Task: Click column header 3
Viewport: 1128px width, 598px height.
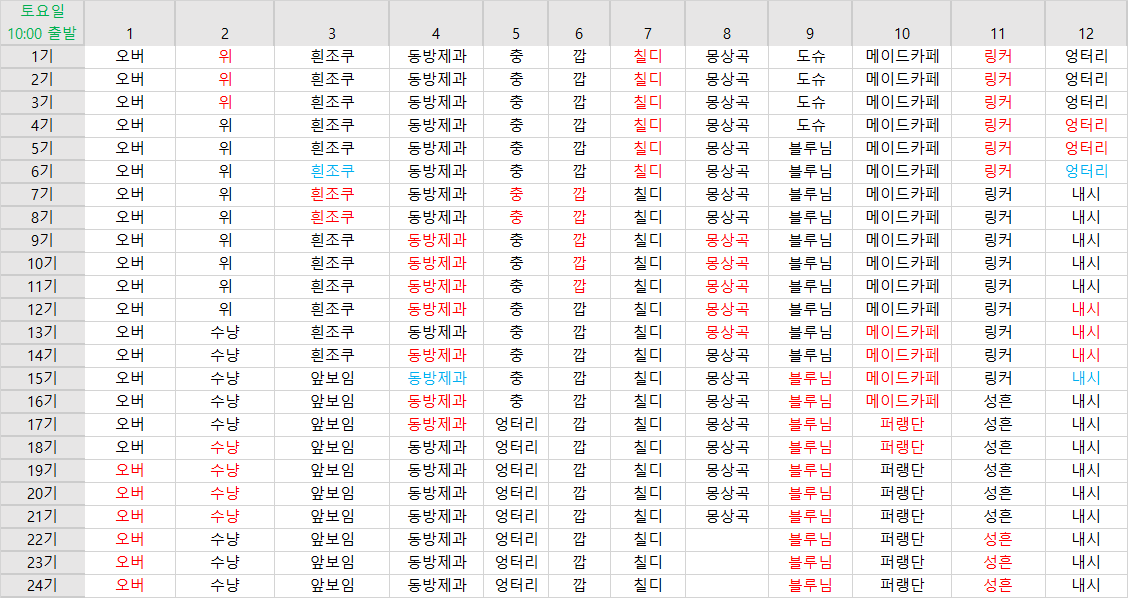Action: click(332, 33)
